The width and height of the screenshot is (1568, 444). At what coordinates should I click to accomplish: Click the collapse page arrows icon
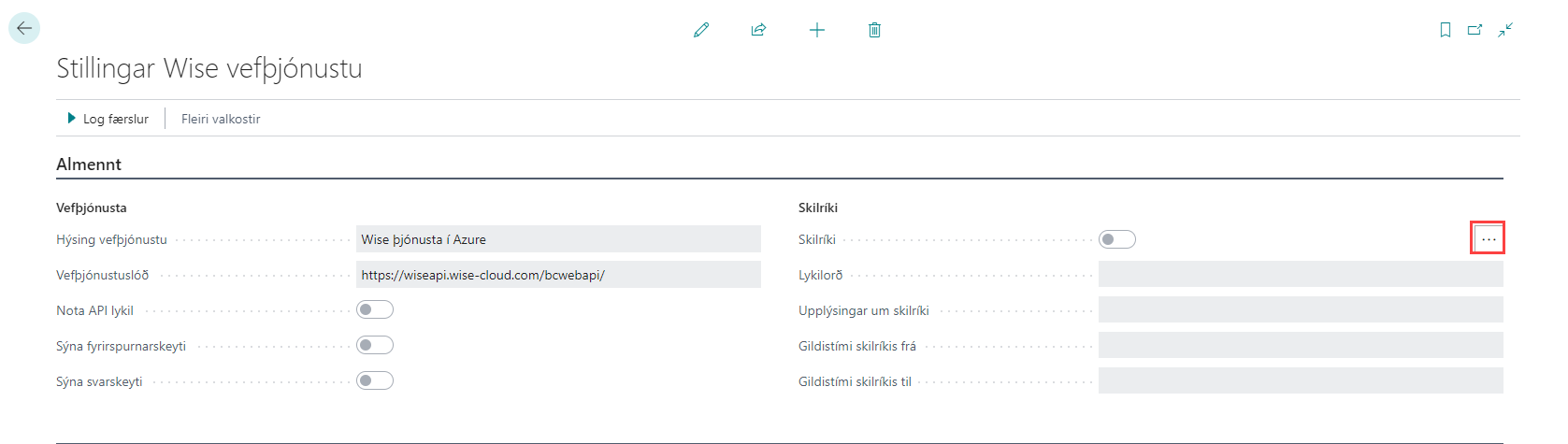1505,30
